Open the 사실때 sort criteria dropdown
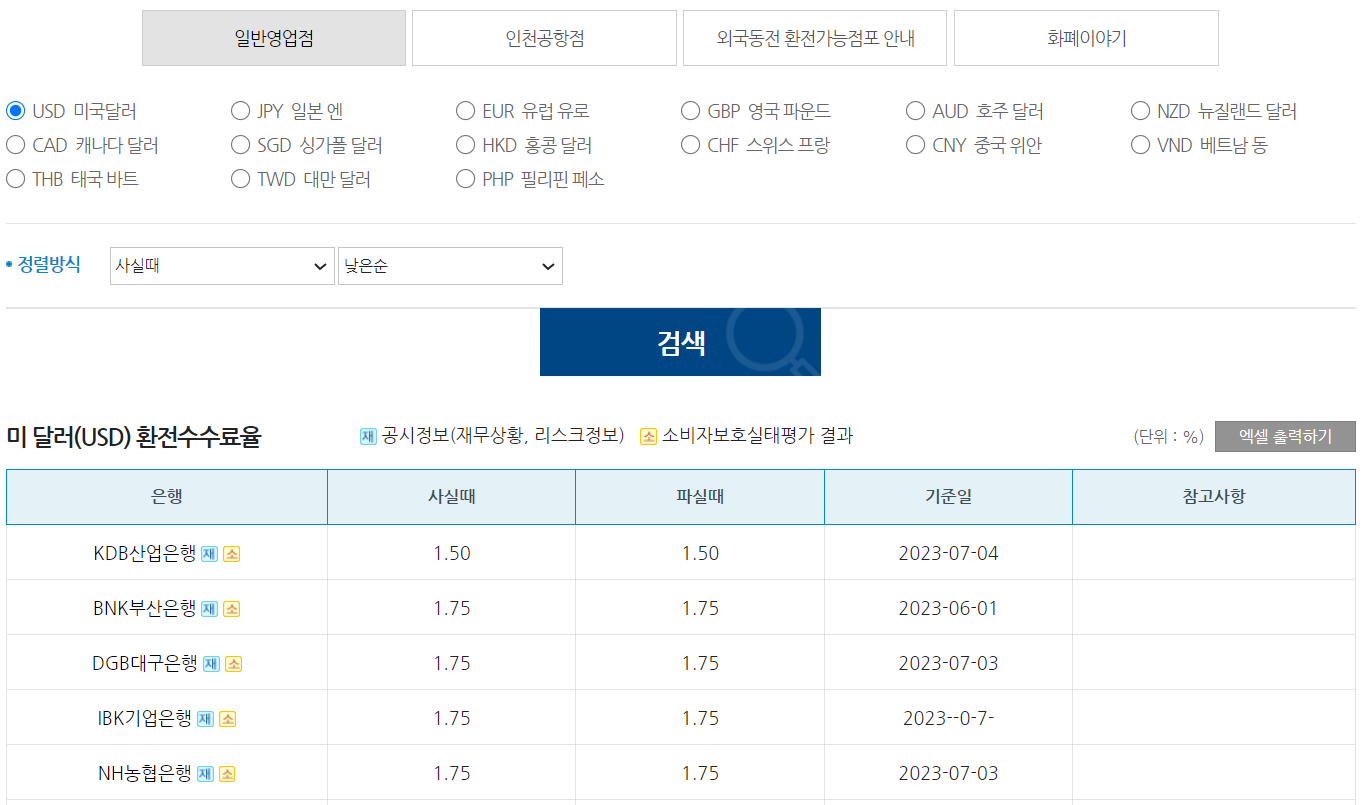The height and width of the screenshot is (805, 1363). pyautogui.click(x=222, y=266)
